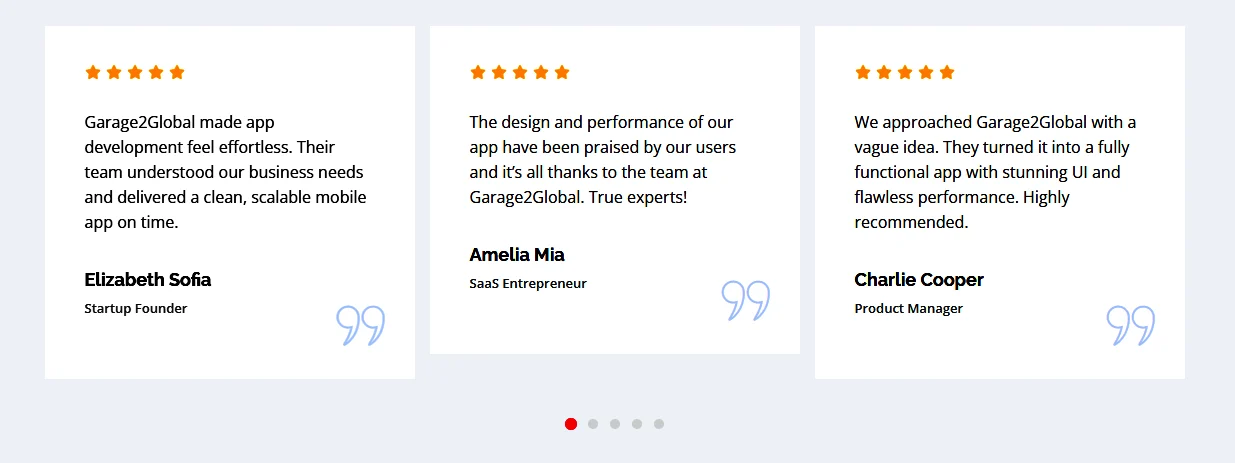
Task: Click the review text praising design and performance
Action: (x=603, y=160)
